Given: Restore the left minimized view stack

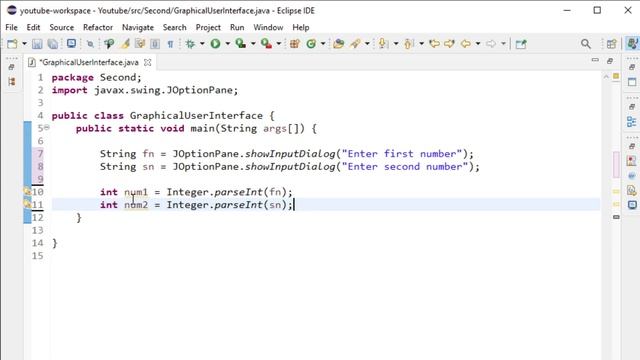Looking at the screenshot, I should point(11,67).
